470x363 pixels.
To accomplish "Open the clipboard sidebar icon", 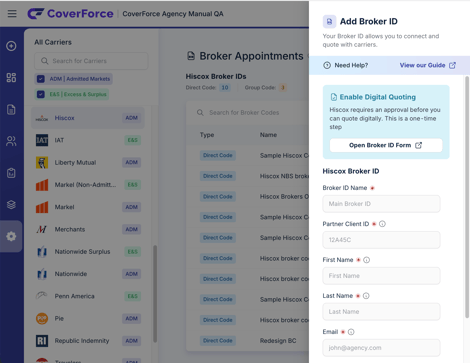I will point(11,173).
